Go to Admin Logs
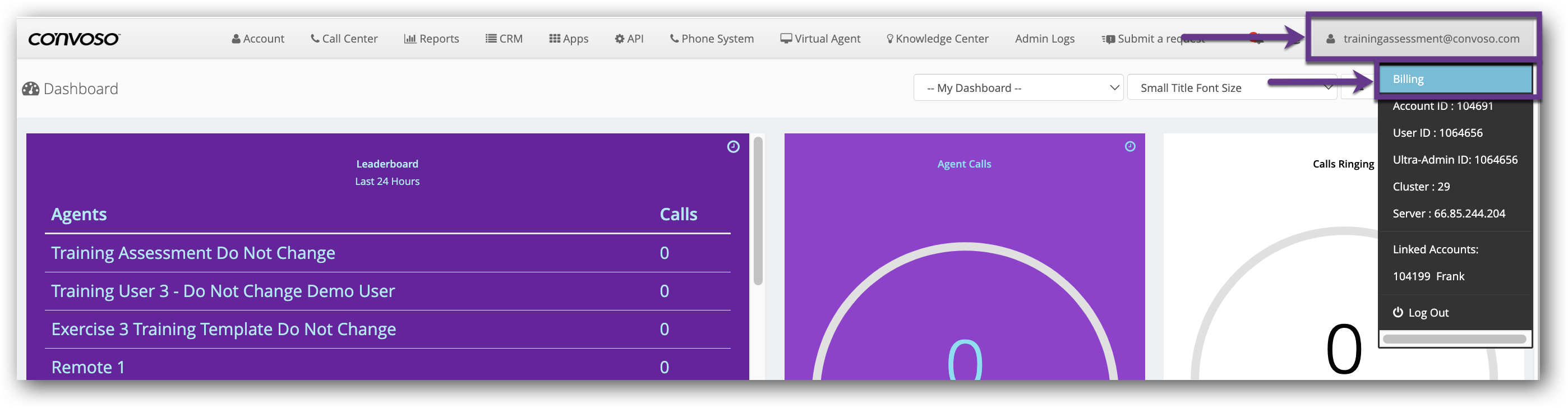Screen dimensions: 1568x408 1045,39
